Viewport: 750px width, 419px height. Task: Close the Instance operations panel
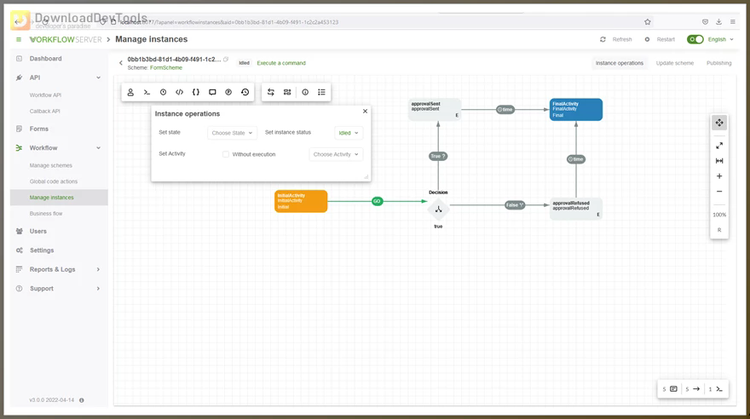[365, 111]
